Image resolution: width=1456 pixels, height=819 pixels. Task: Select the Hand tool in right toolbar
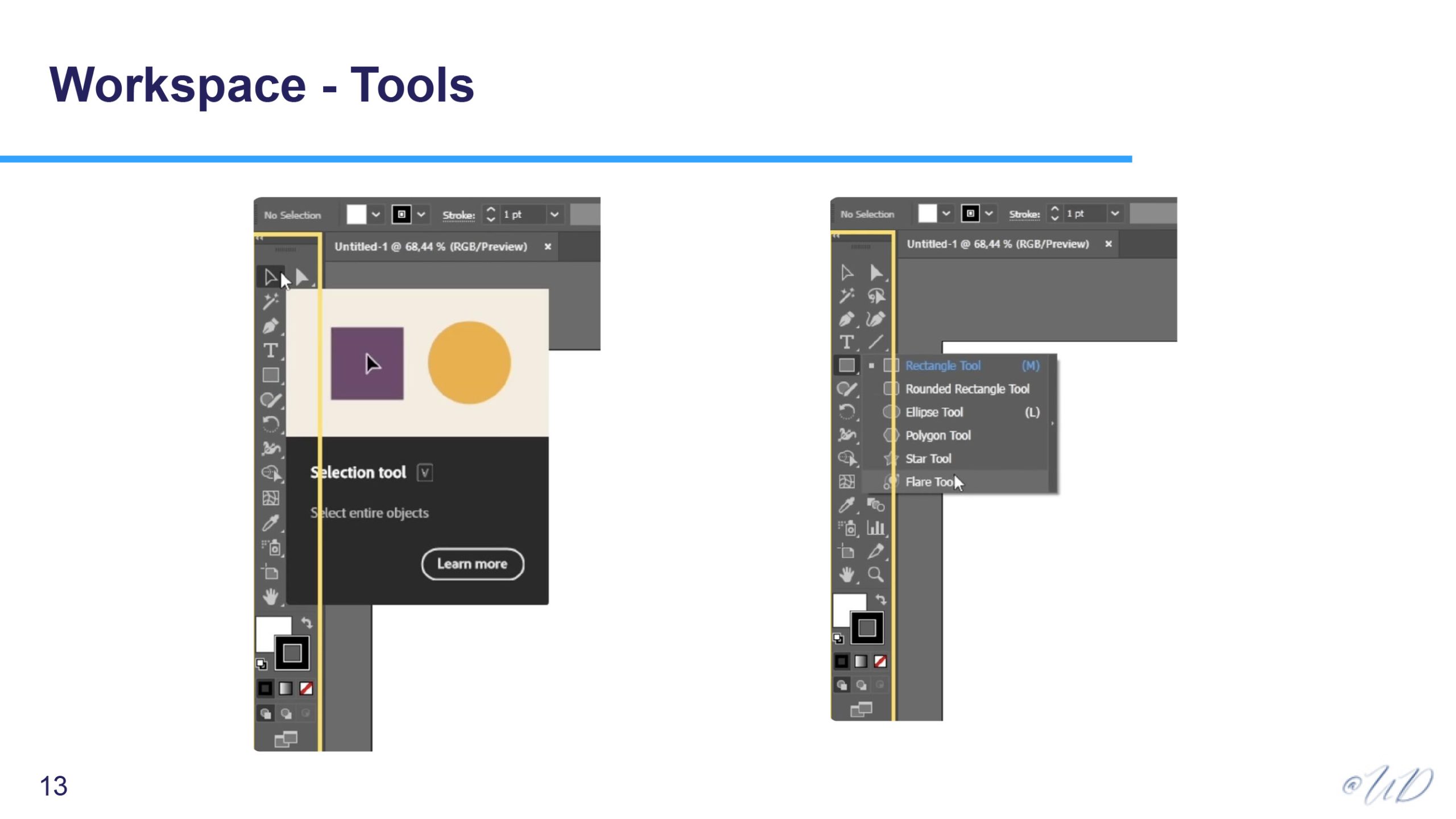point(847,575)
